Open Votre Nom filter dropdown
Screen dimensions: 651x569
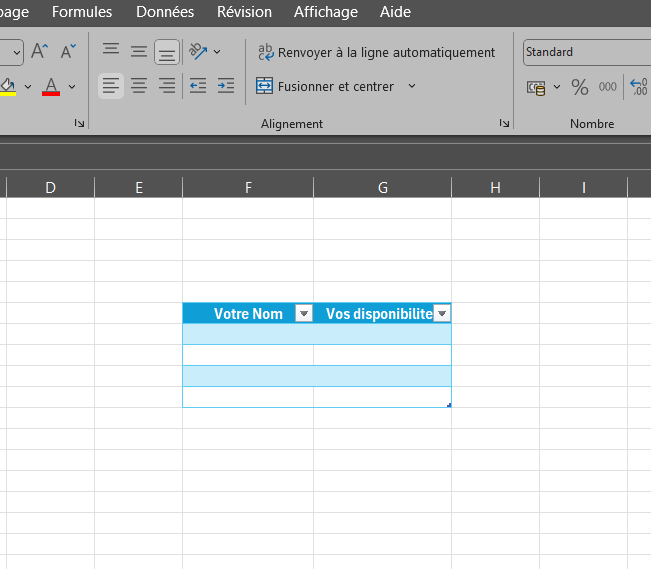pos(304,313)
